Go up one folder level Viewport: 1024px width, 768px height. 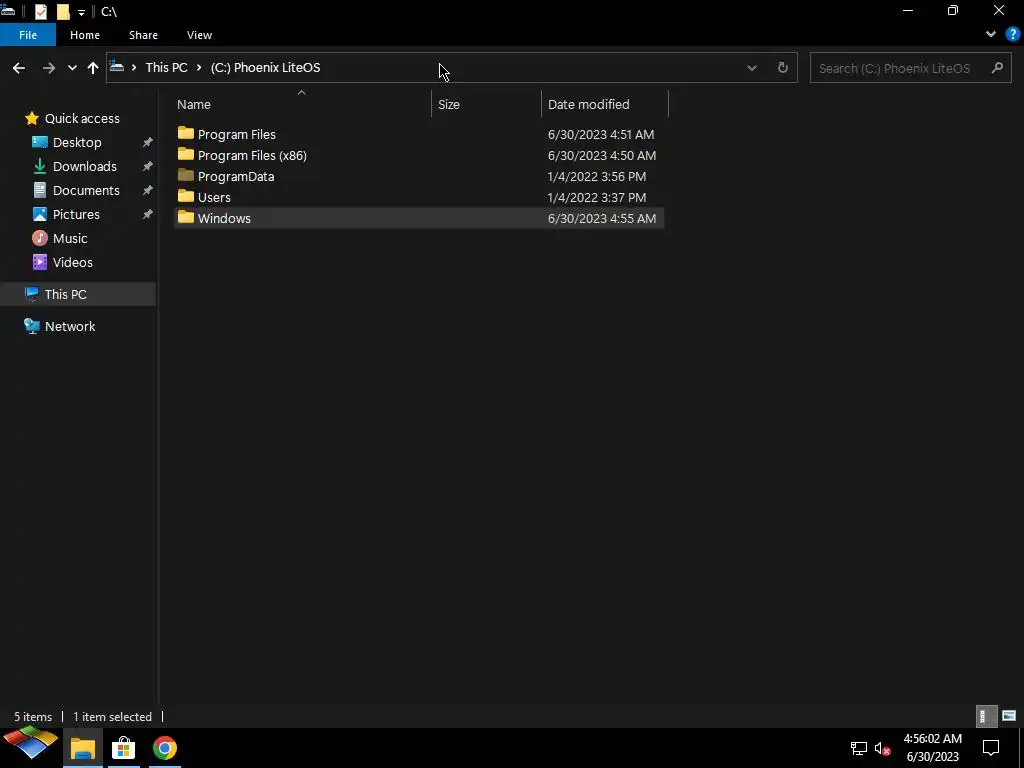[93, 68]
